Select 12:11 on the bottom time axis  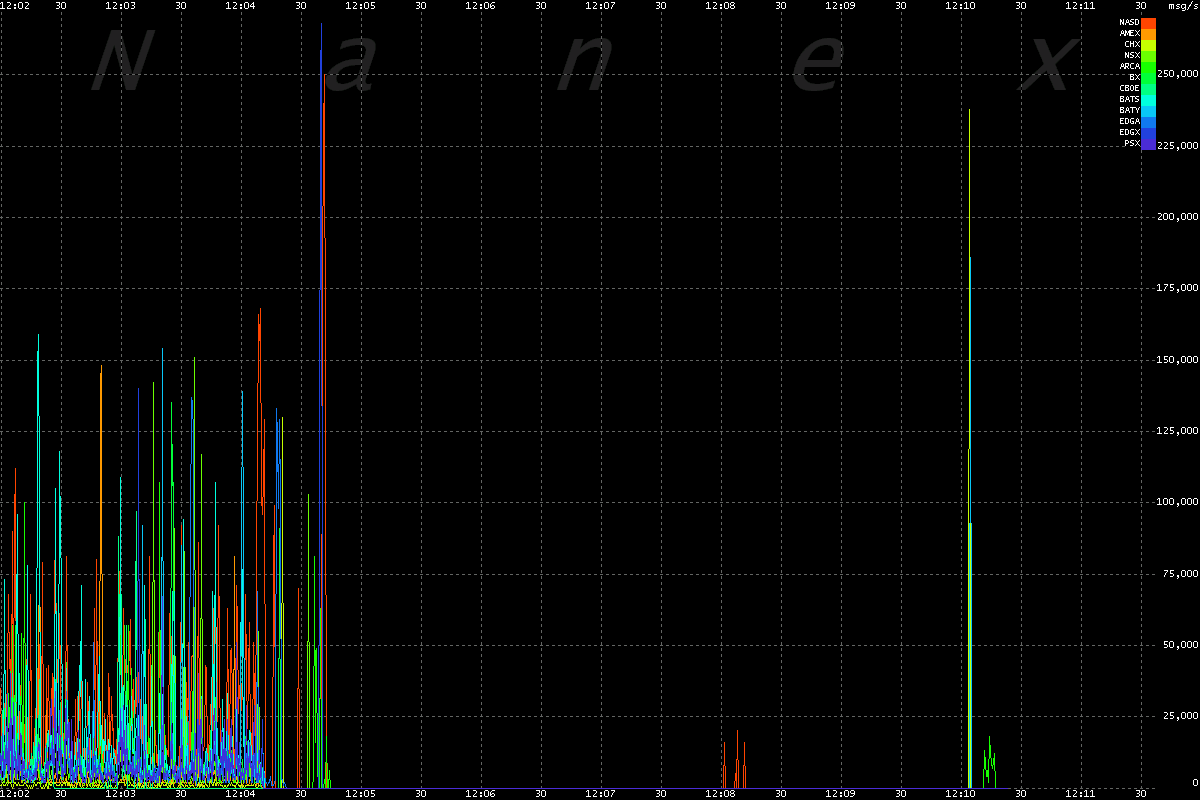[1080, 794]
